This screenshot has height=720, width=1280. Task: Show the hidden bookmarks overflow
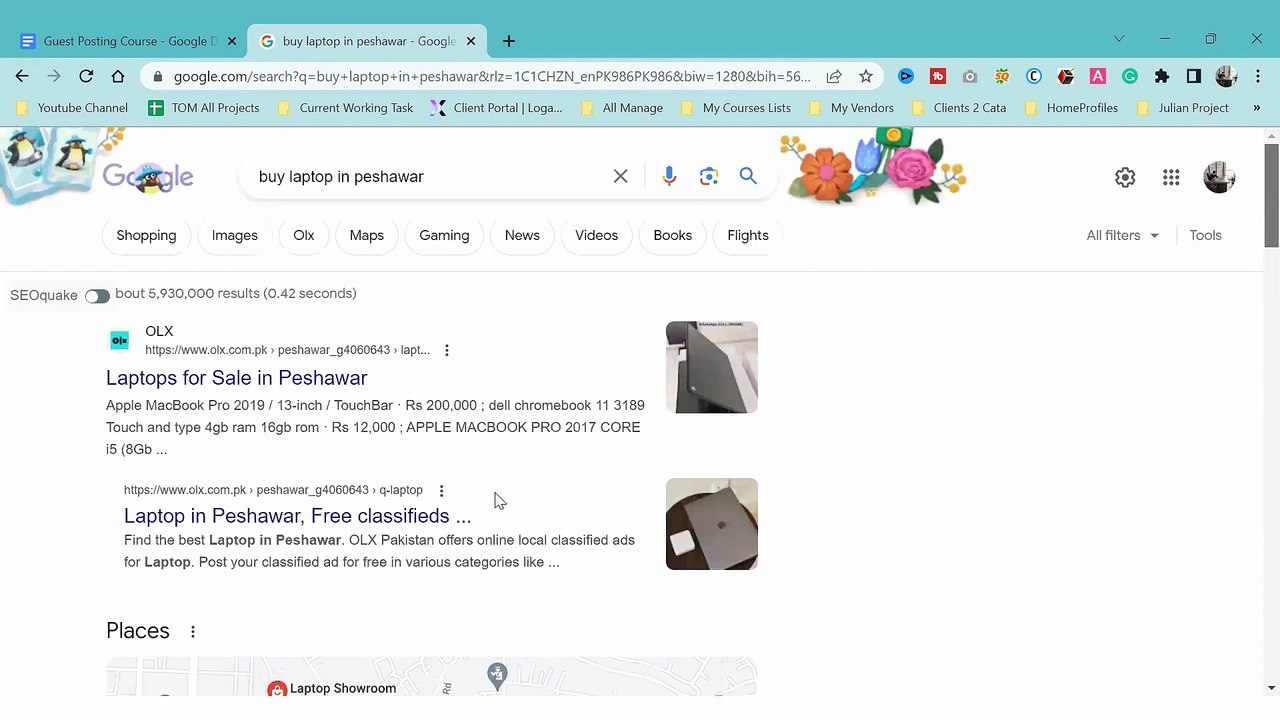click(1256, 108)
